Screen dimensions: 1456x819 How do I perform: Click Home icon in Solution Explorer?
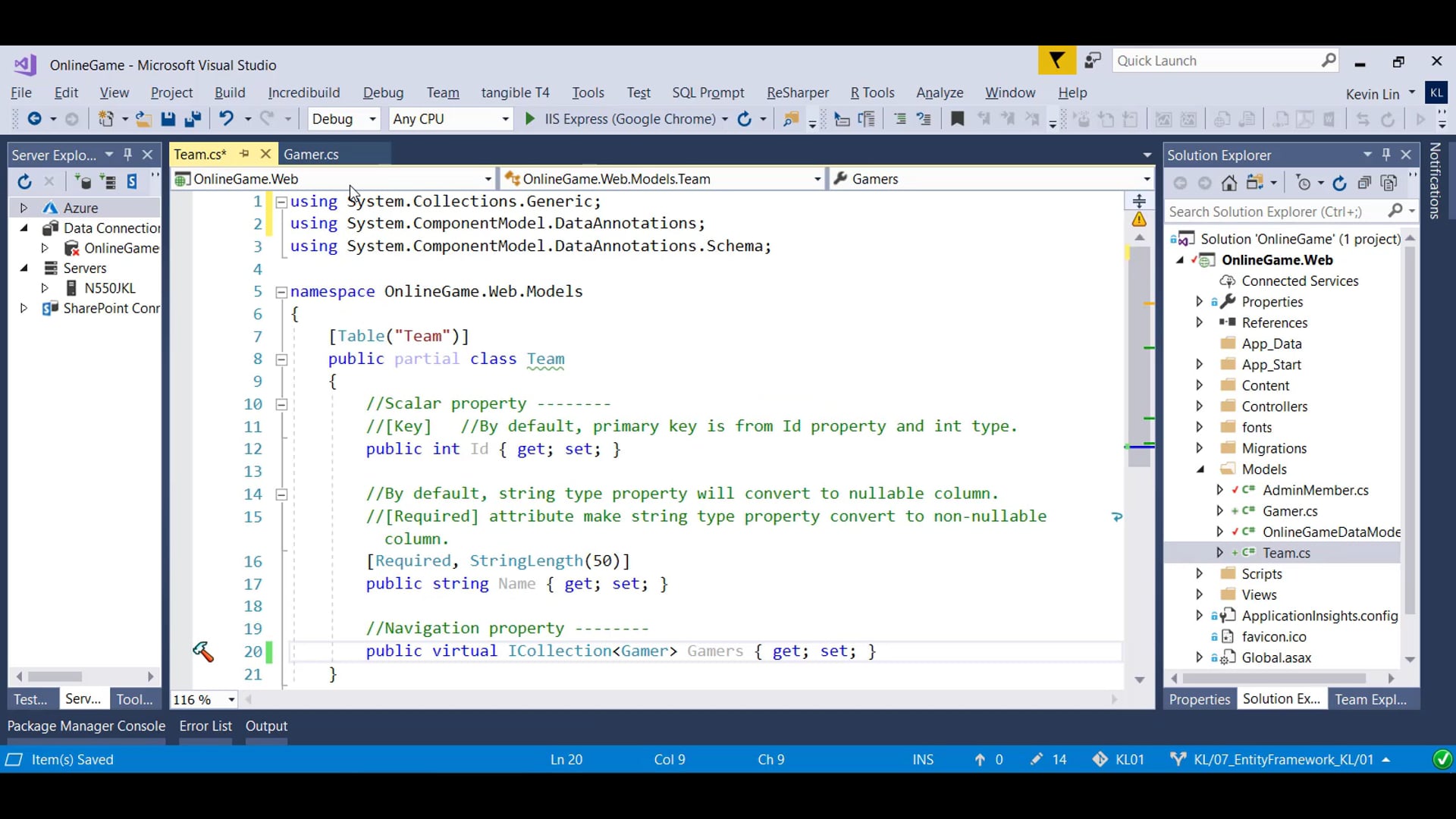(1229, 183)
